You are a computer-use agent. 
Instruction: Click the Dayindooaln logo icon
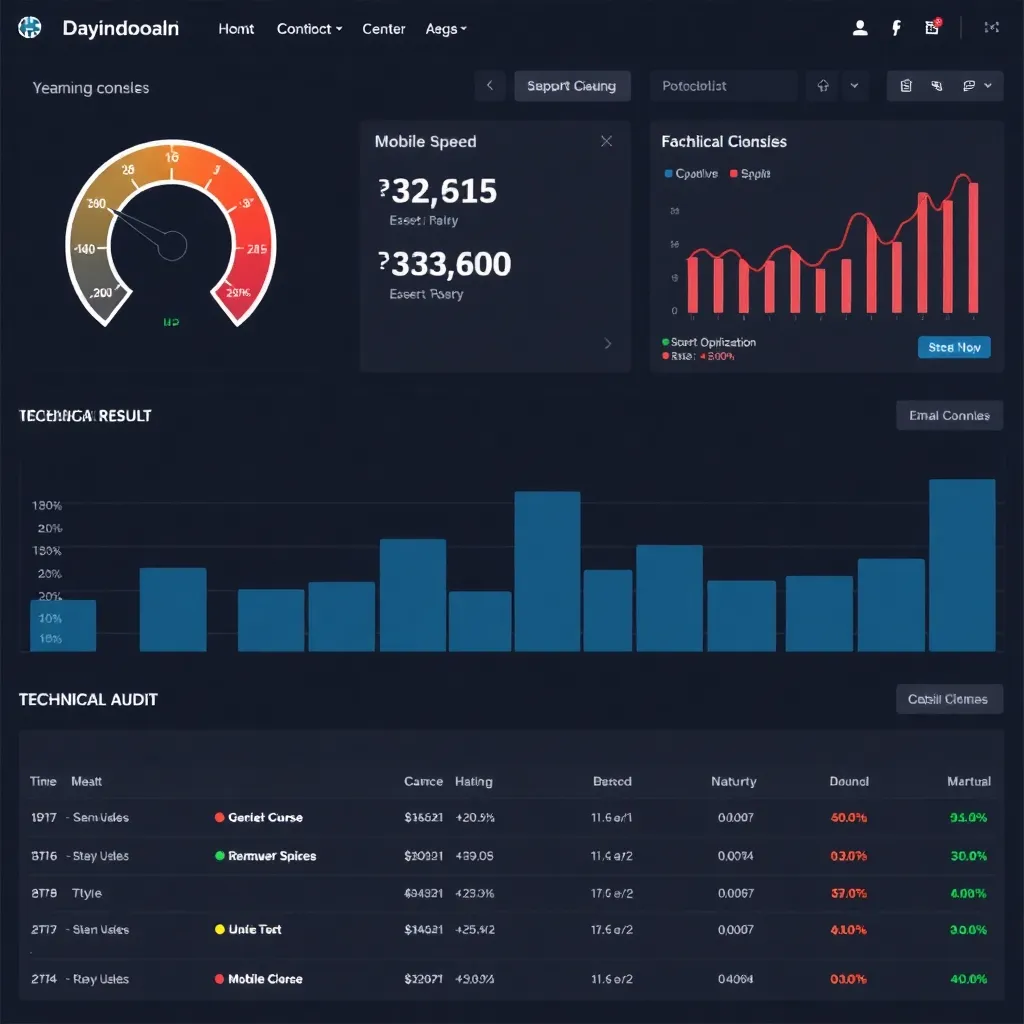pos(29,27)
